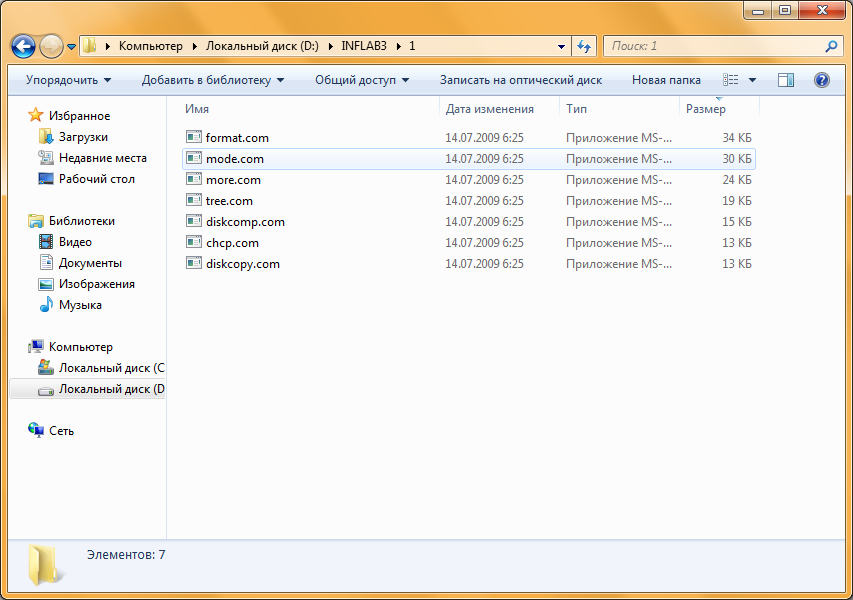Click the network icon beside Сеть
Viewport: 853px width, 600px height.
pos(36,430)
